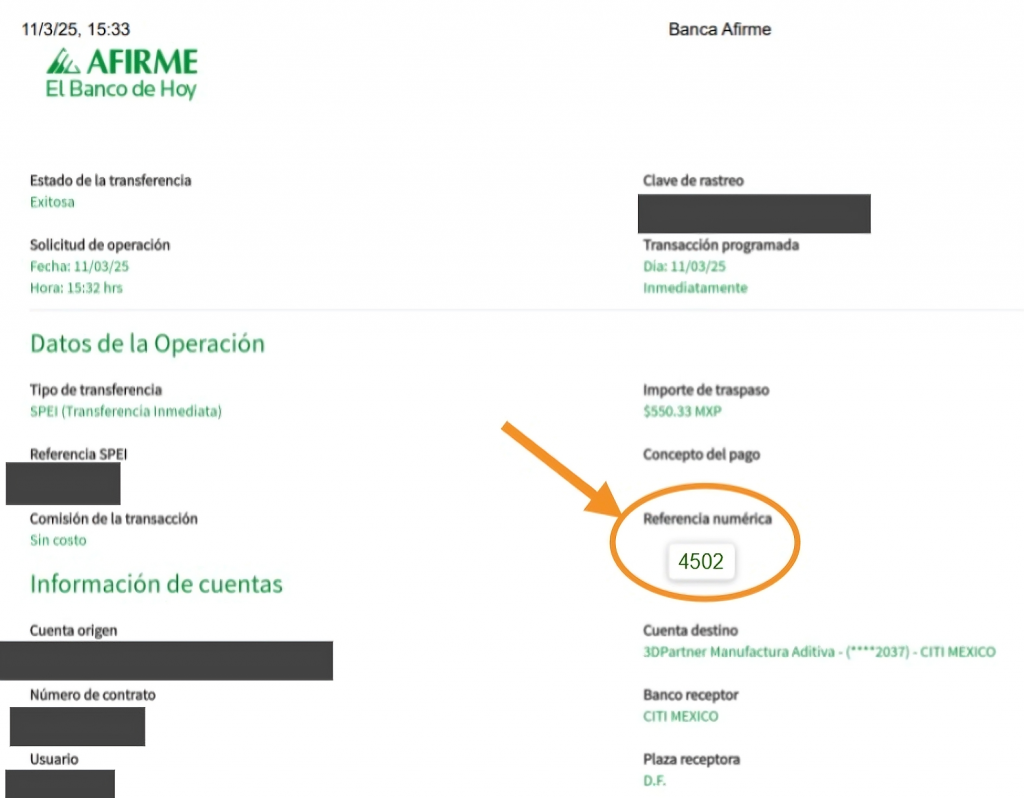The width and height of the screenshot is (1024, 798).
Task: Click the redacted Número de contrato box
Action: click(x=78, y=726)
